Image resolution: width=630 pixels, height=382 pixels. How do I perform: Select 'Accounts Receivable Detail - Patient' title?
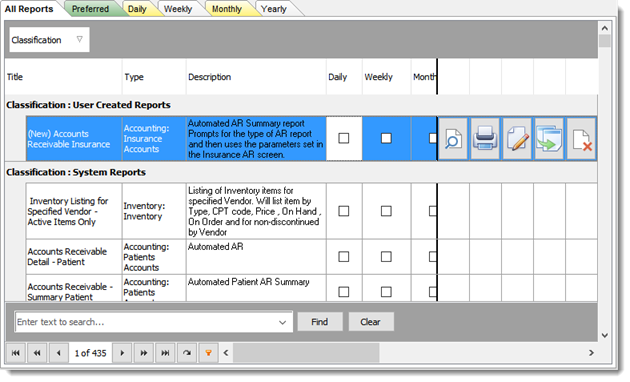pos(74,257)
